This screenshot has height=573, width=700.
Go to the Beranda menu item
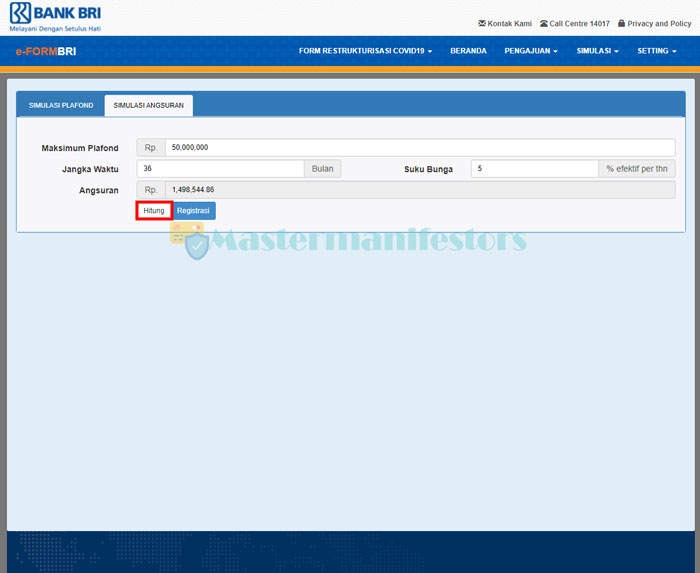[468, 51]
